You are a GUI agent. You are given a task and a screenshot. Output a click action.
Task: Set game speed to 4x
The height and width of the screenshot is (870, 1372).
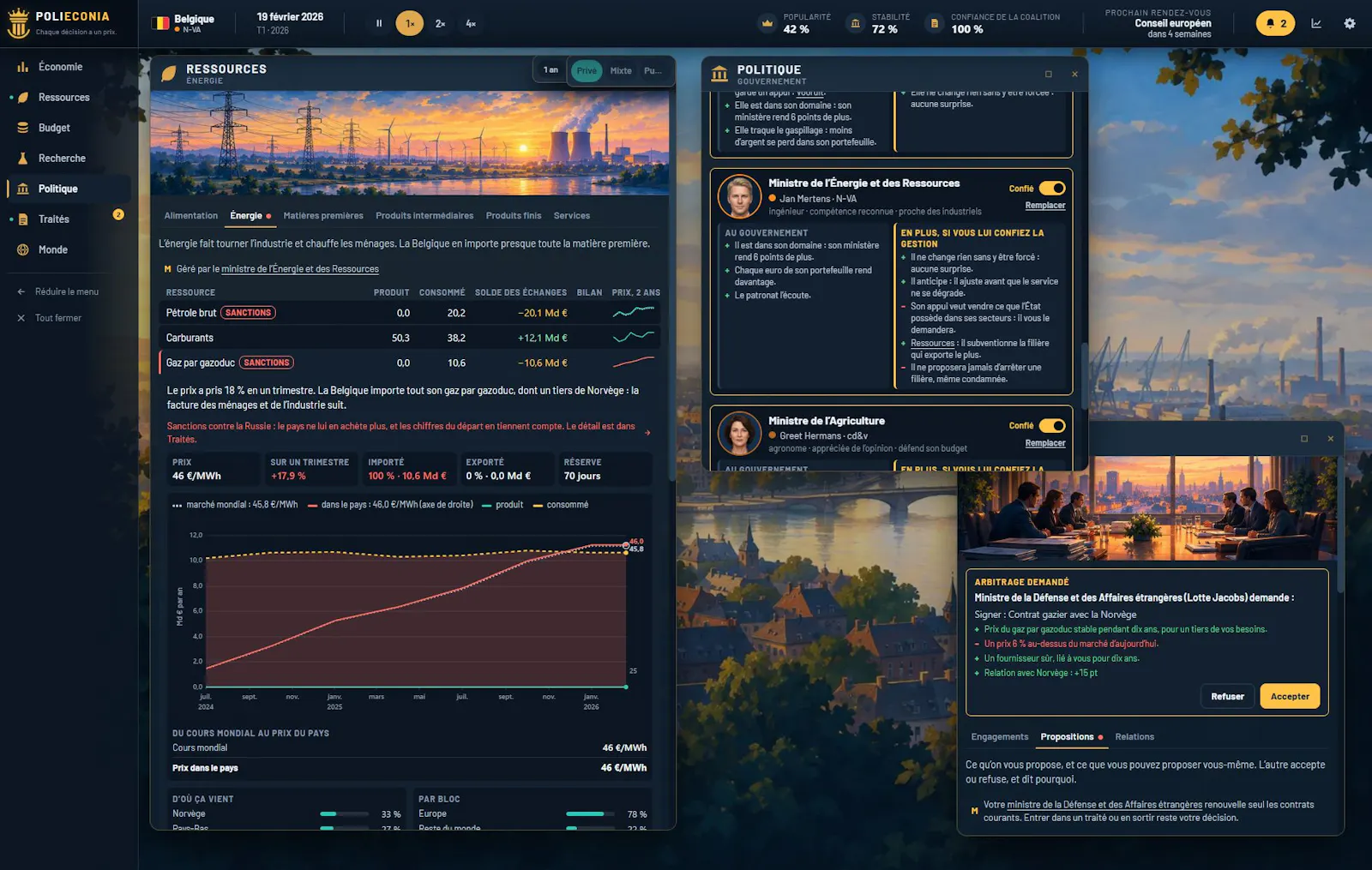click(471, 24)
